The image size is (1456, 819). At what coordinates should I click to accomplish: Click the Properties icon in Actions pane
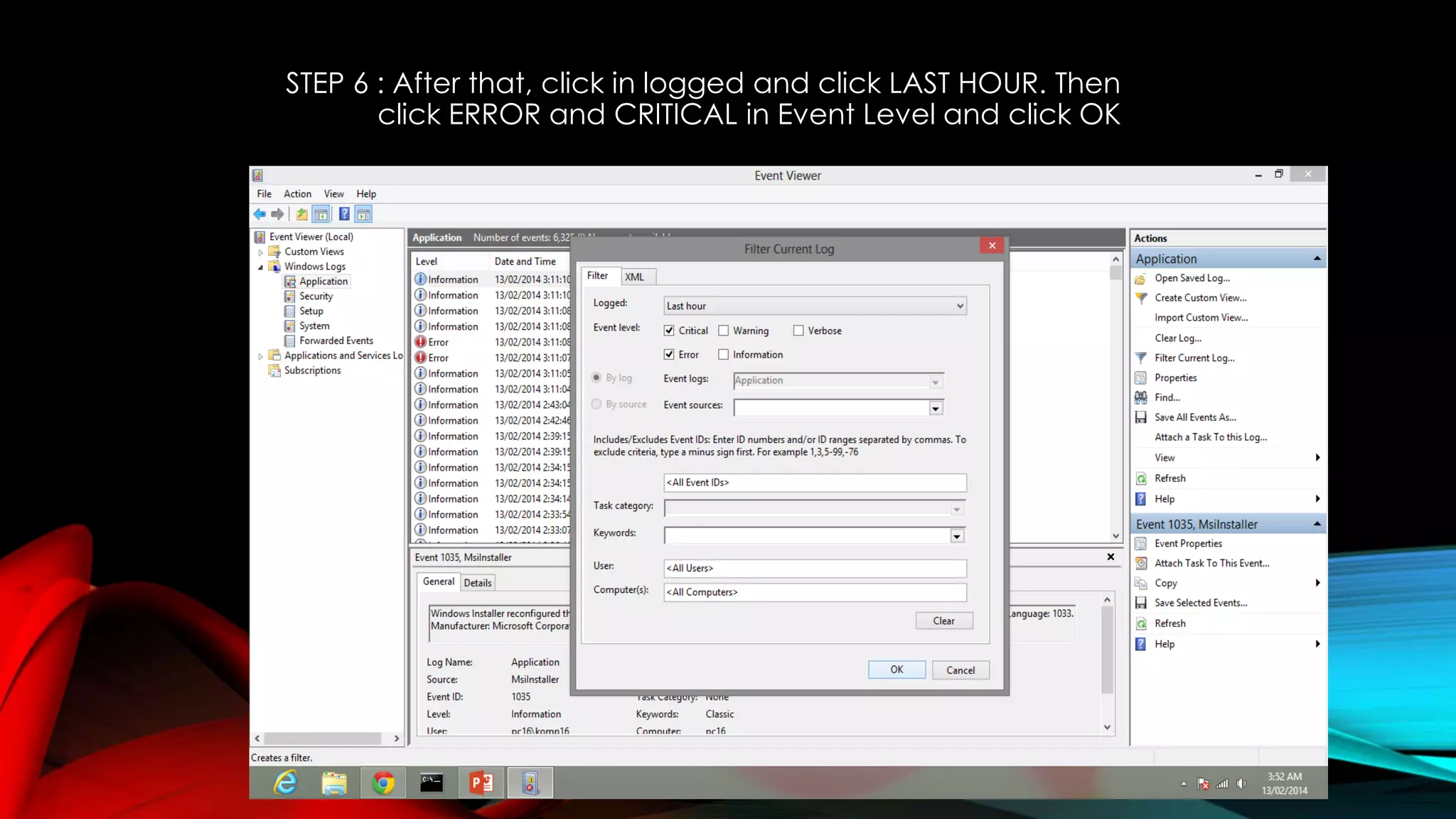tap(1140, 378)
